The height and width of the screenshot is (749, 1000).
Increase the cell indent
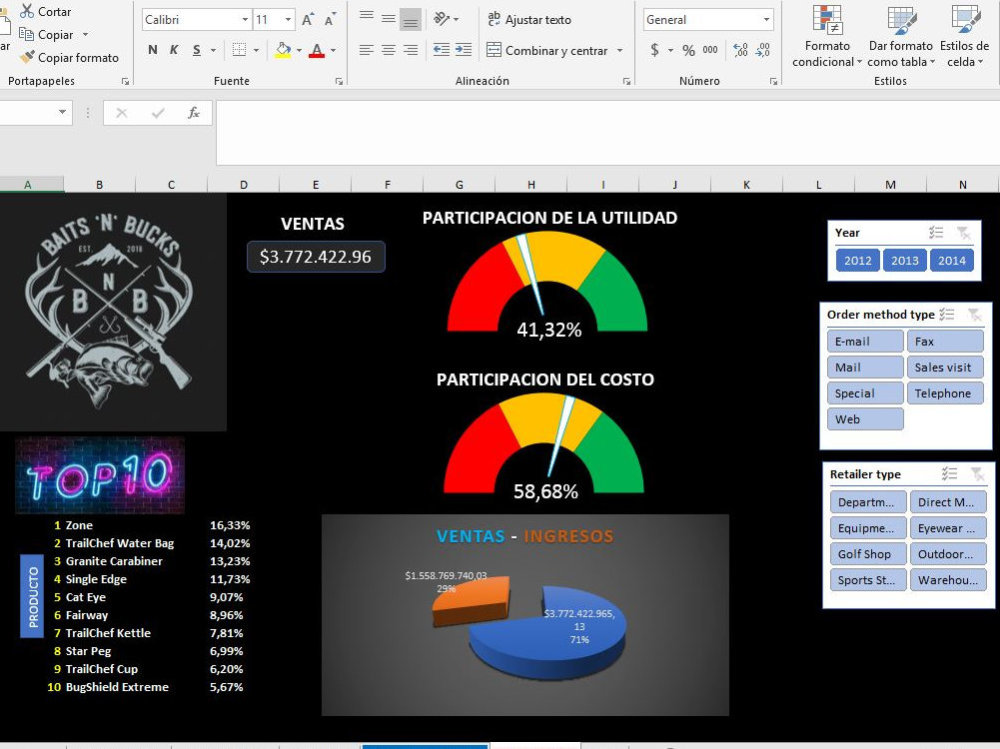[464, 50]
